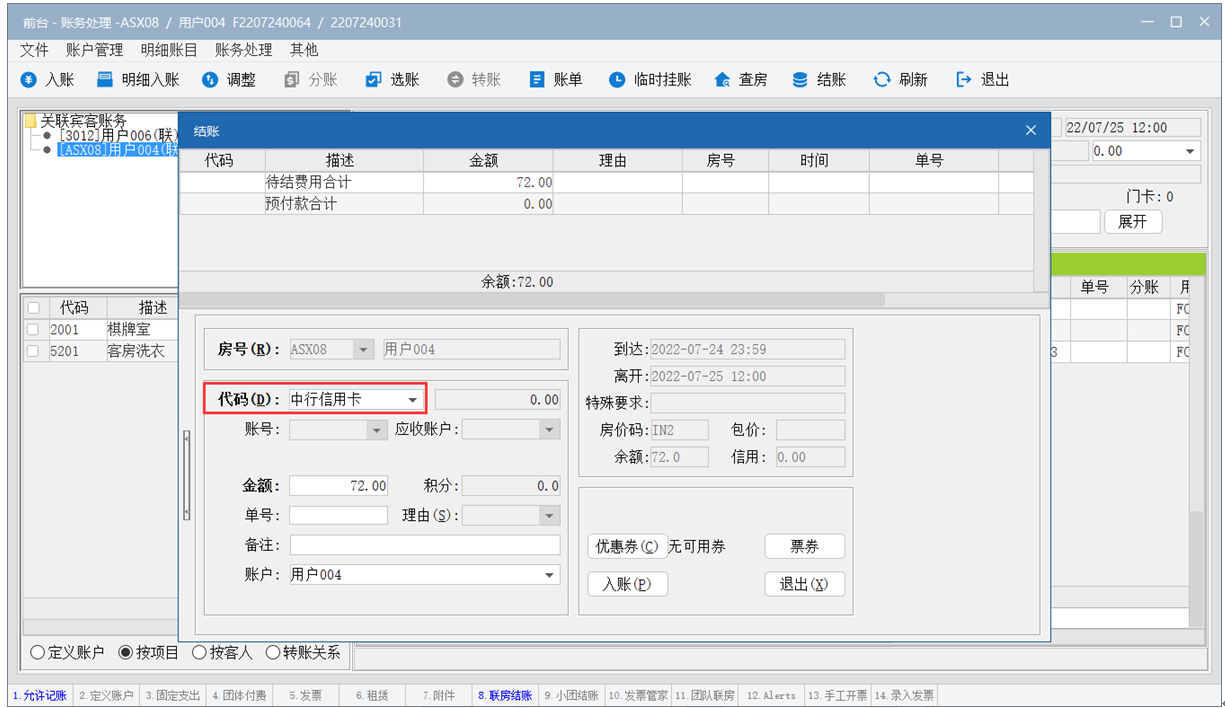Click the 入账 toolbar icon
Viewport: 1225px width, 708px height.
pos(29,80)
